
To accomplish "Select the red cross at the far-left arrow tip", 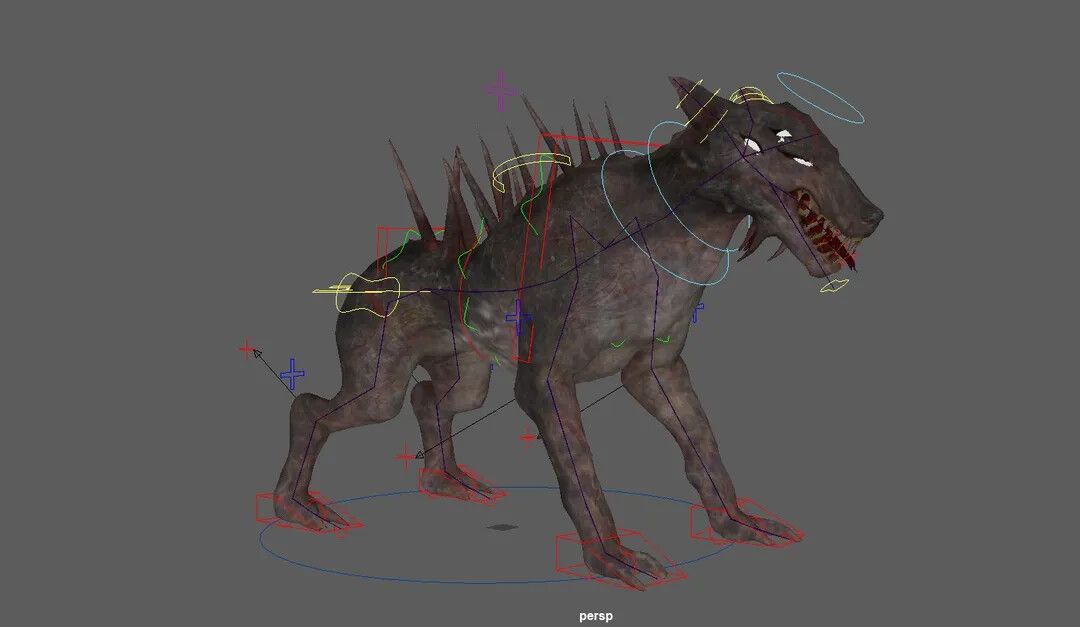I will (x=246, y=349).
